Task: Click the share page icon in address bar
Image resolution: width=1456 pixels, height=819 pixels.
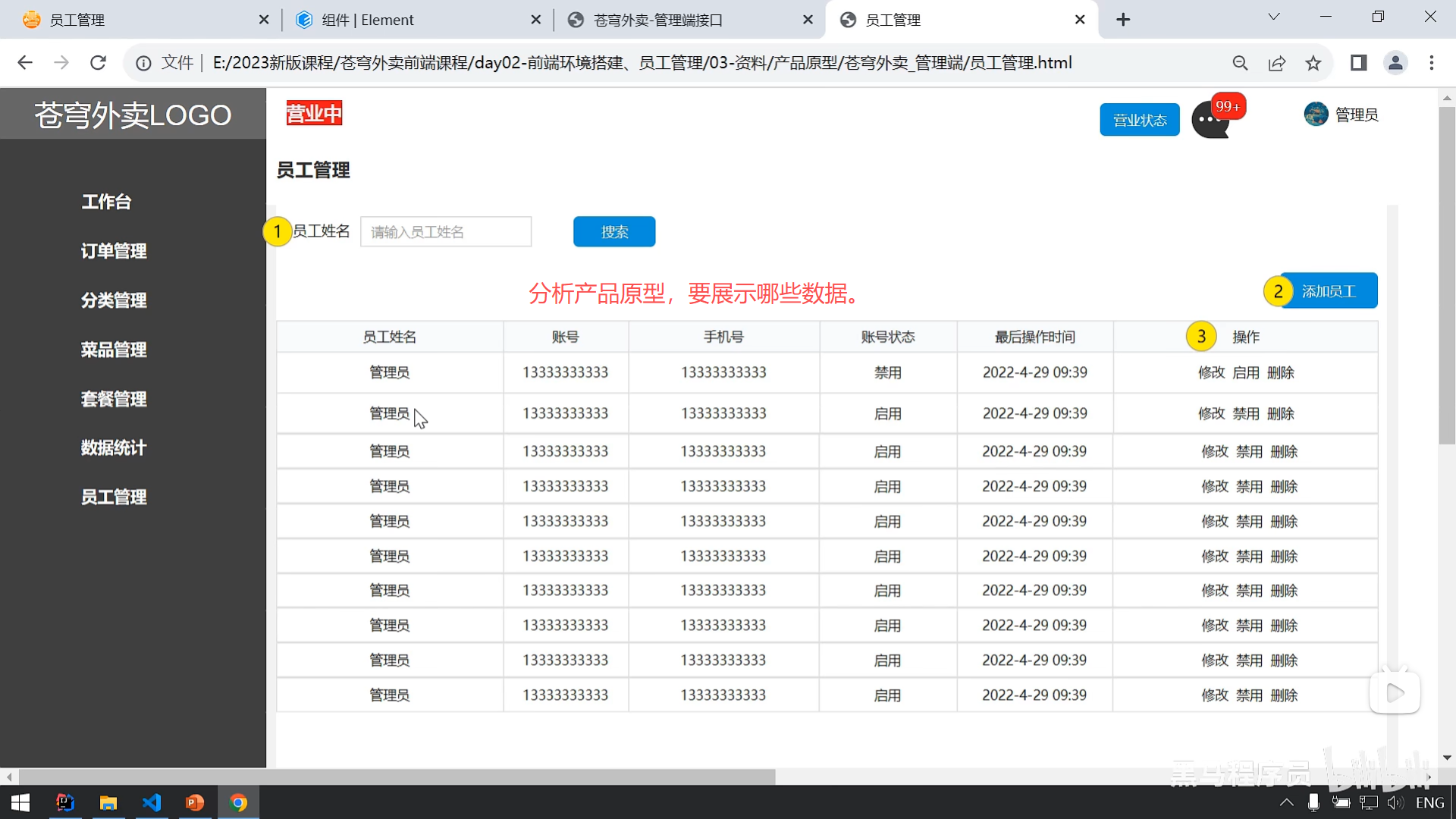Action: click(x=1277, y=63)
